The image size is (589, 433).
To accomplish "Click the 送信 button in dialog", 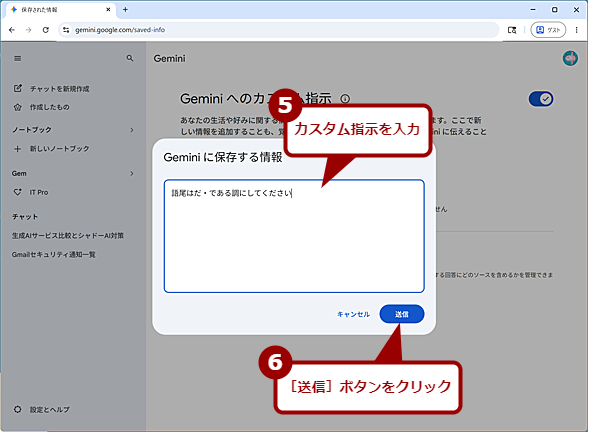I will 402,314.
